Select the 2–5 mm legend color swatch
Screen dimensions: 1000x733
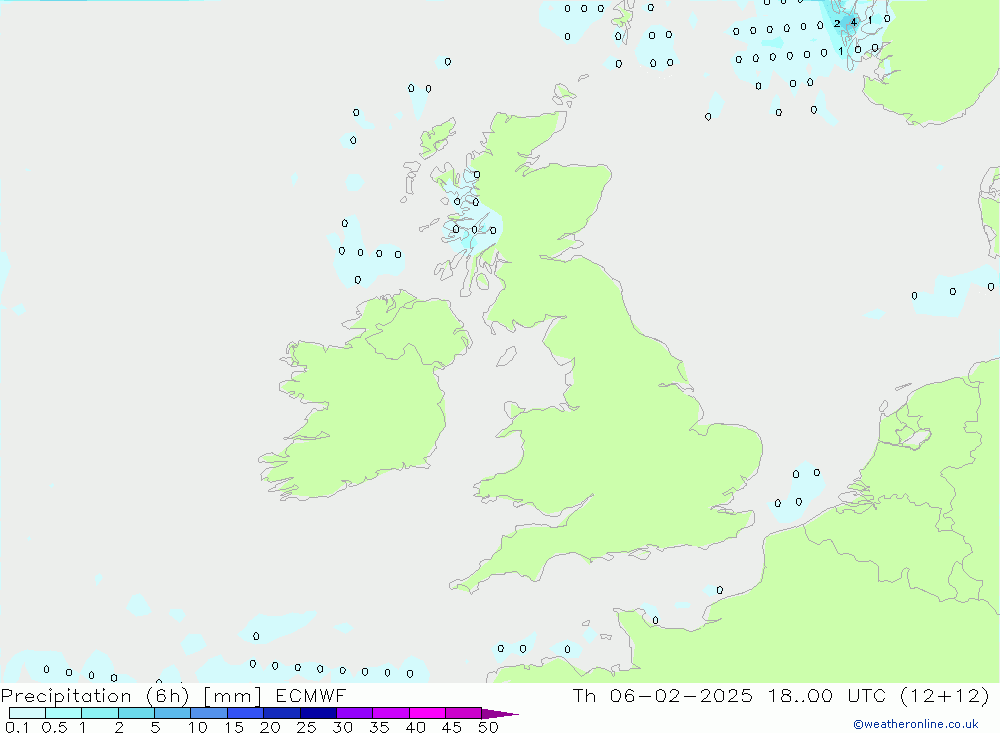point(136,713)
